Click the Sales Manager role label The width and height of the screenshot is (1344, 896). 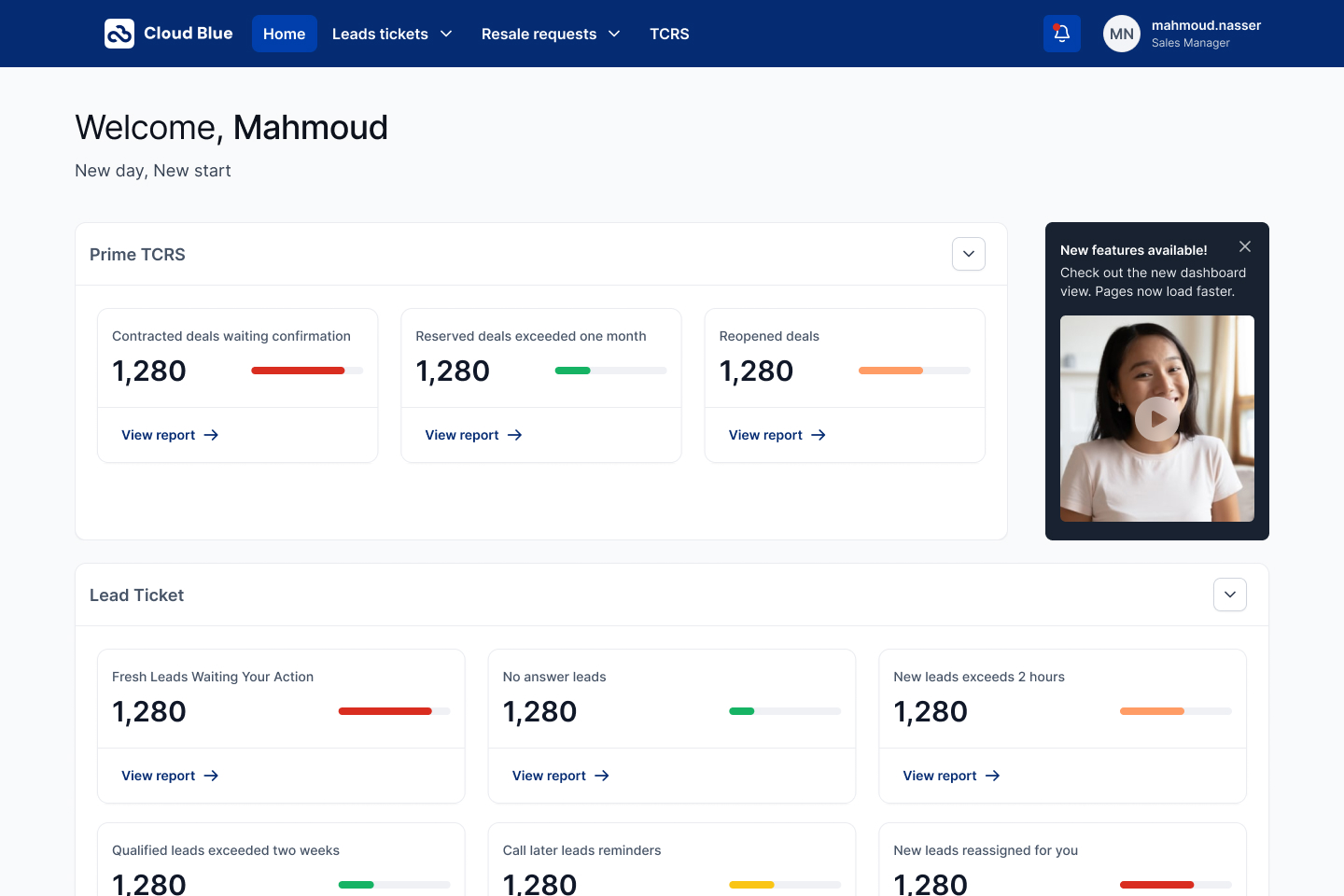[1190, 43]
